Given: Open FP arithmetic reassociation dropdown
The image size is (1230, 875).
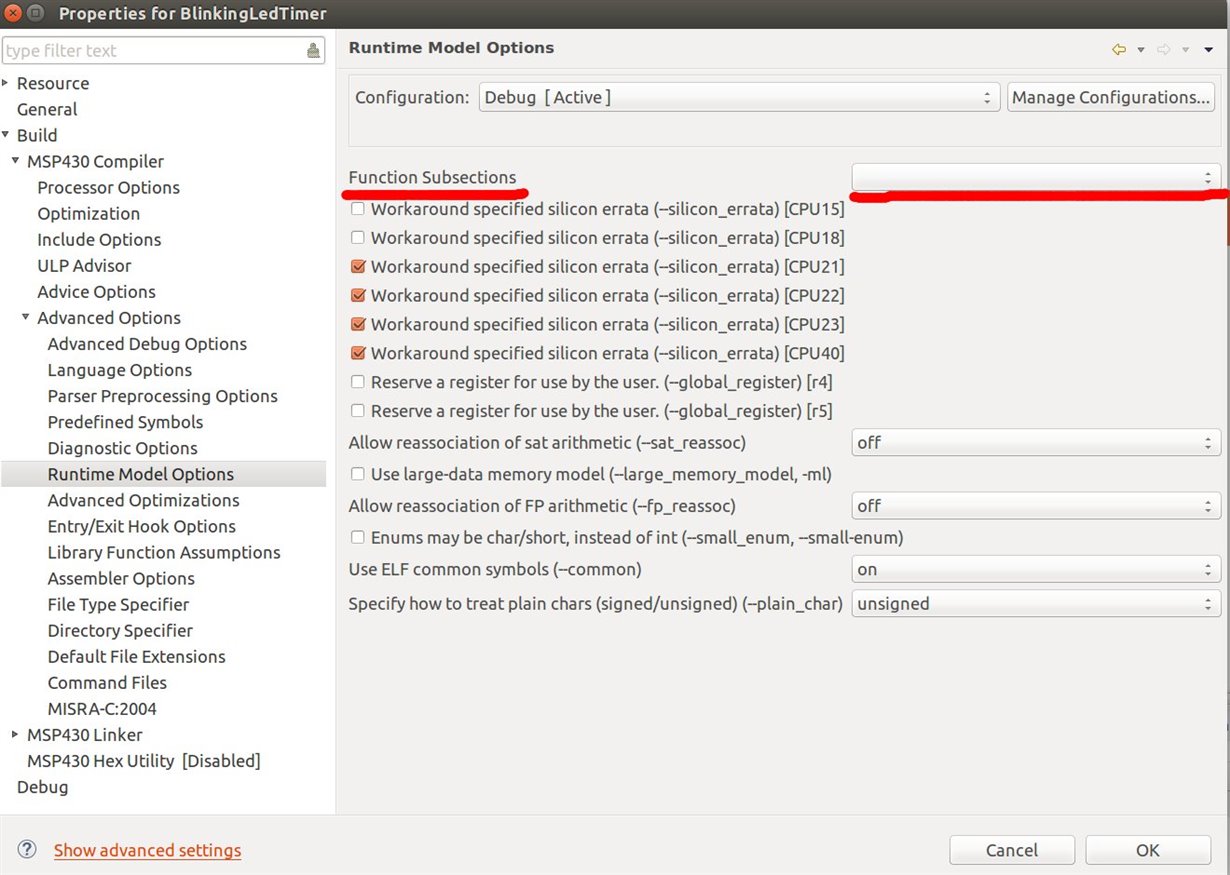Looking at the screenshot, I should pyautogui.click(x=1036, y=506).
